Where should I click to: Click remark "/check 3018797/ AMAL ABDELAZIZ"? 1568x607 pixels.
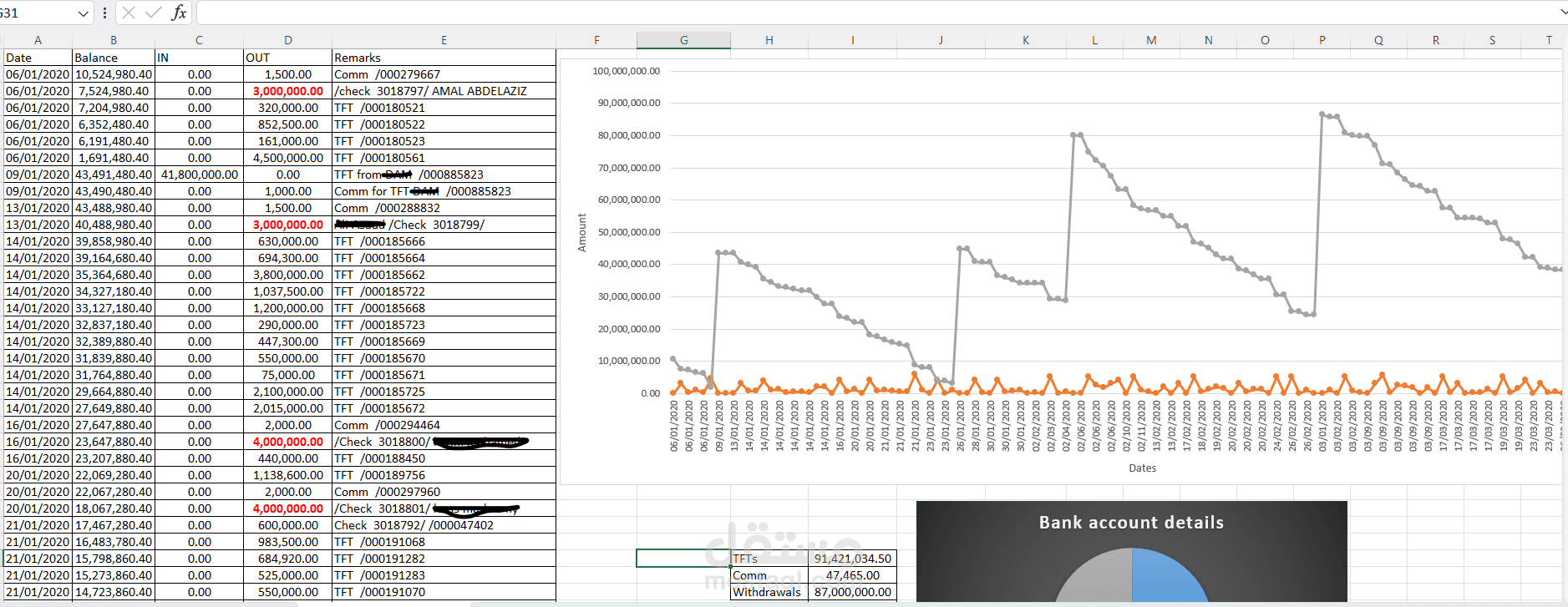pyautogui.click(x=444, y=91)
